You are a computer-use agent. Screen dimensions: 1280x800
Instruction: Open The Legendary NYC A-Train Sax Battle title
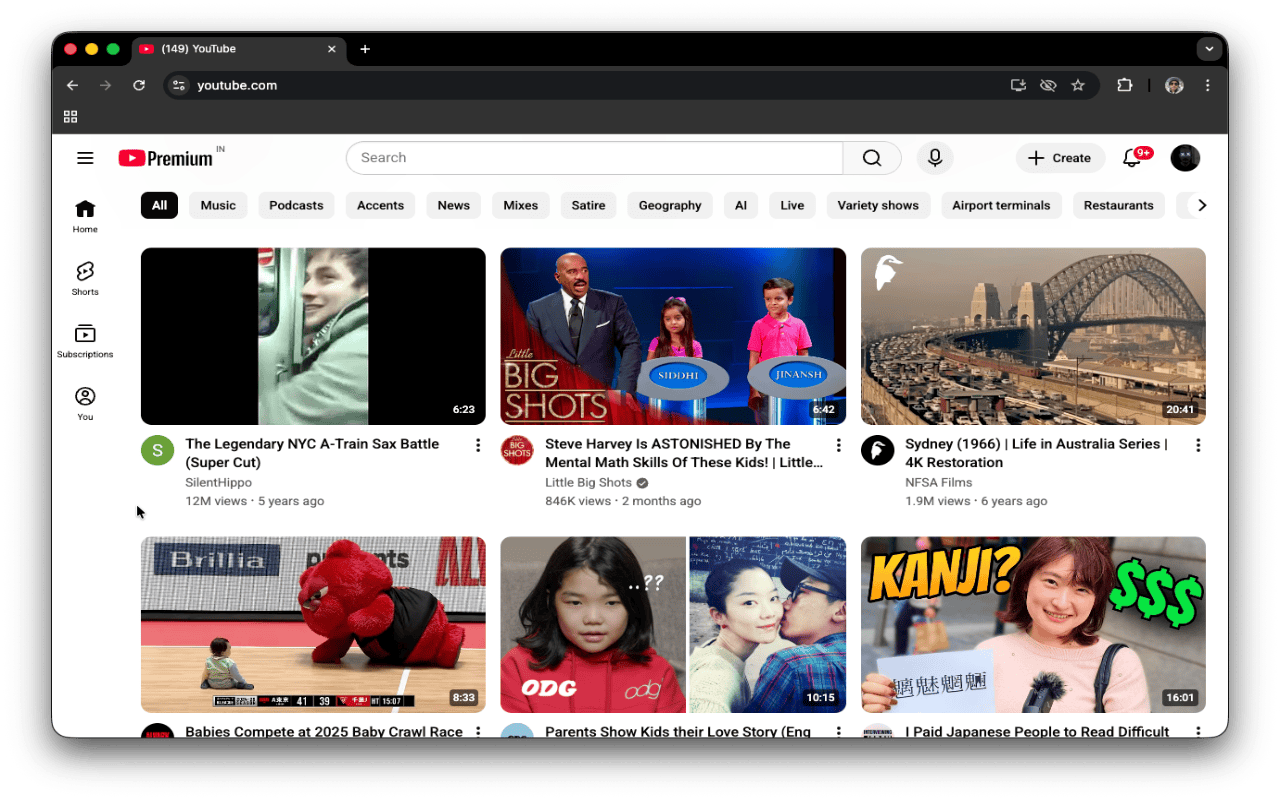312,453
